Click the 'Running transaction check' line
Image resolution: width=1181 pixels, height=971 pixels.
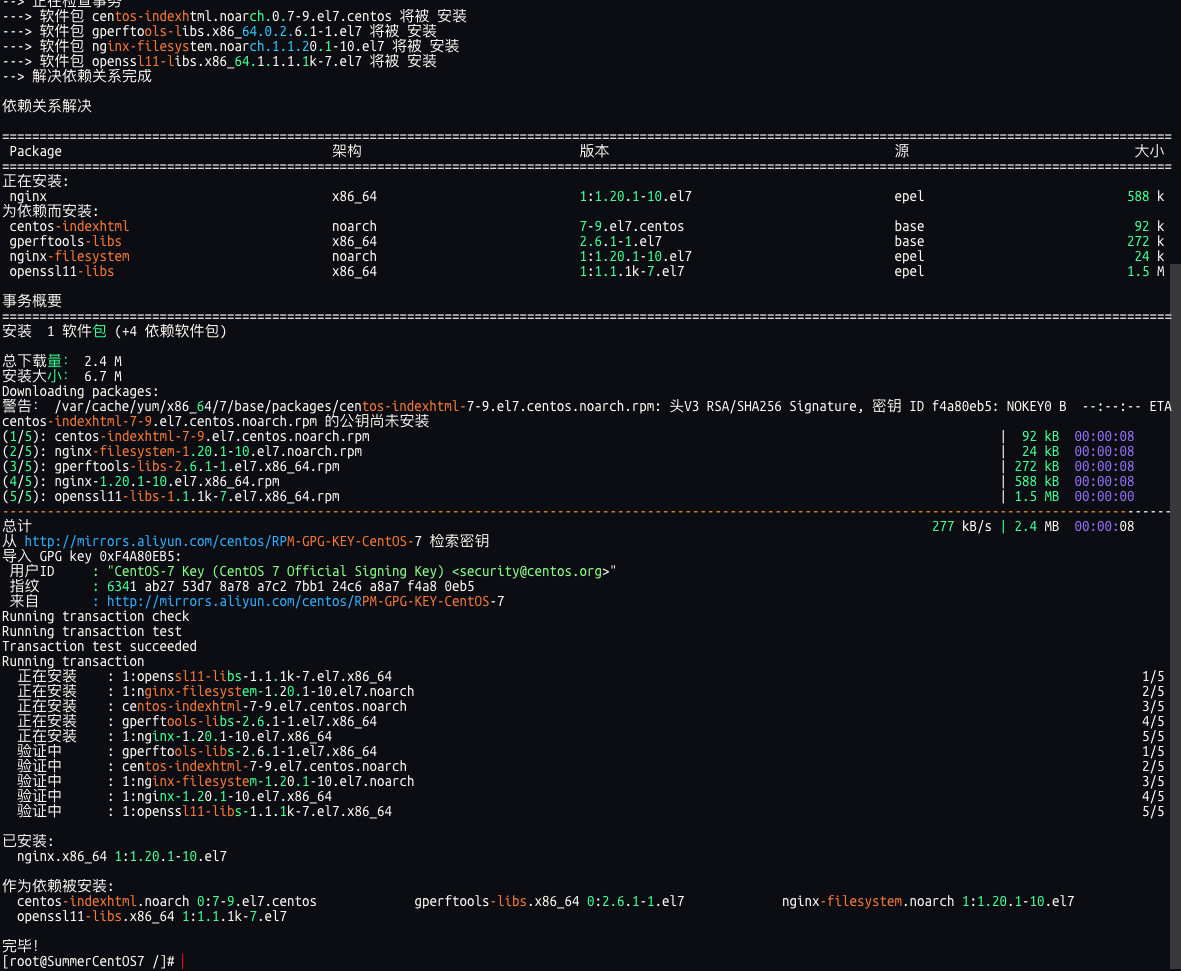tap(96, 617)
